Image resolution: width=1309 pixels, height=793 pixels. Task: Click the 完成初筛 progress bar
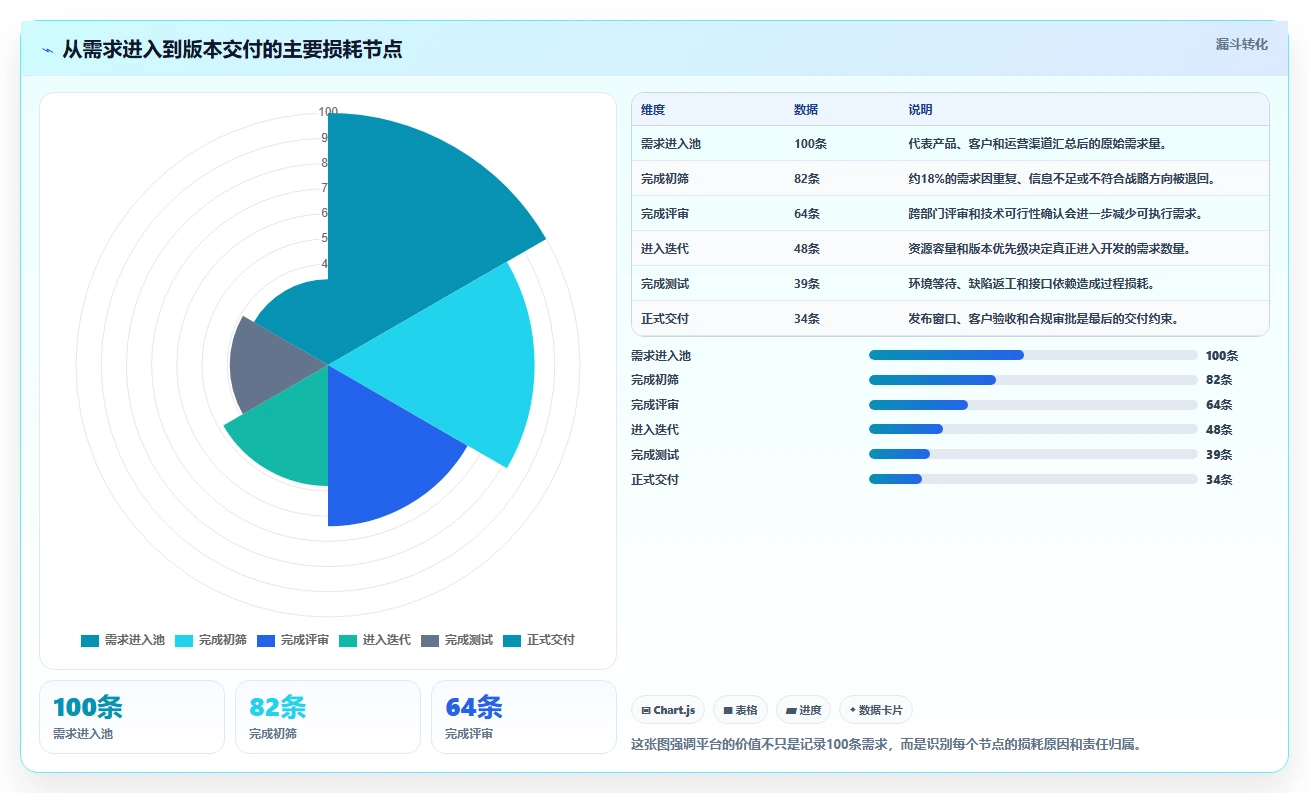tap(1033, 380)
